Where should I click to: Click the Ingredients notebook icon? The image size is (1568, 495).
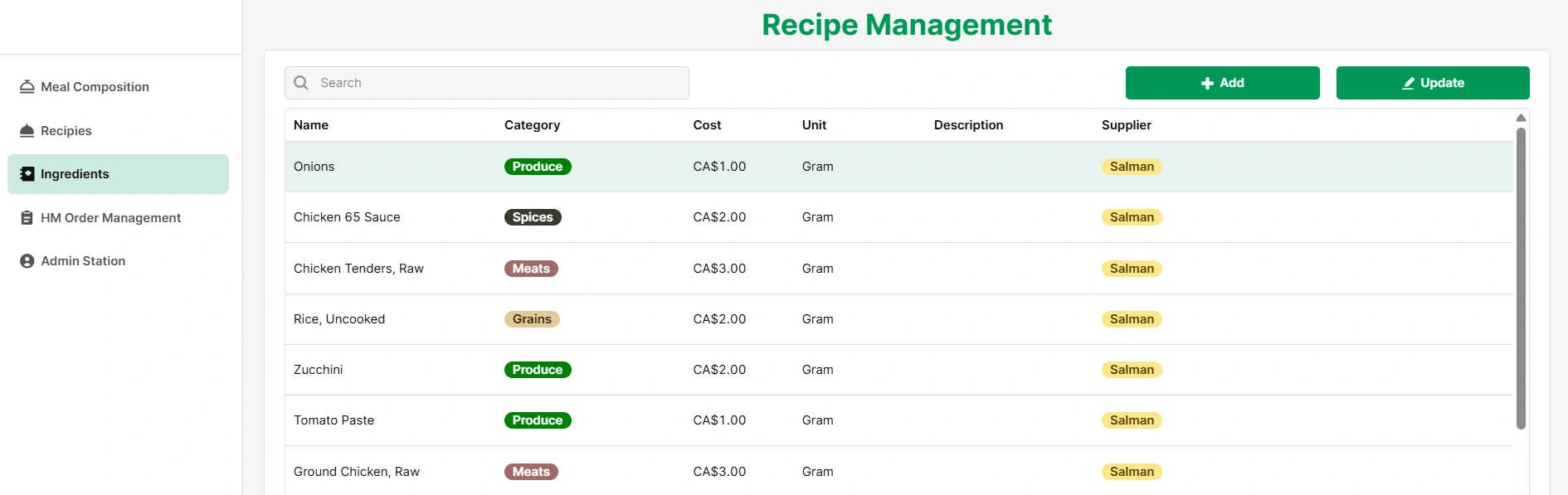pyautogui.click(x=27, y=174)
